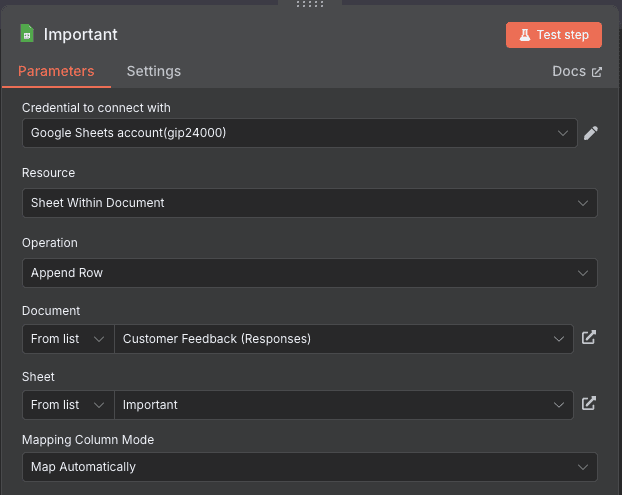Click the drag handle dots at panel top
The image size is (622, 495).
[310, 4]
